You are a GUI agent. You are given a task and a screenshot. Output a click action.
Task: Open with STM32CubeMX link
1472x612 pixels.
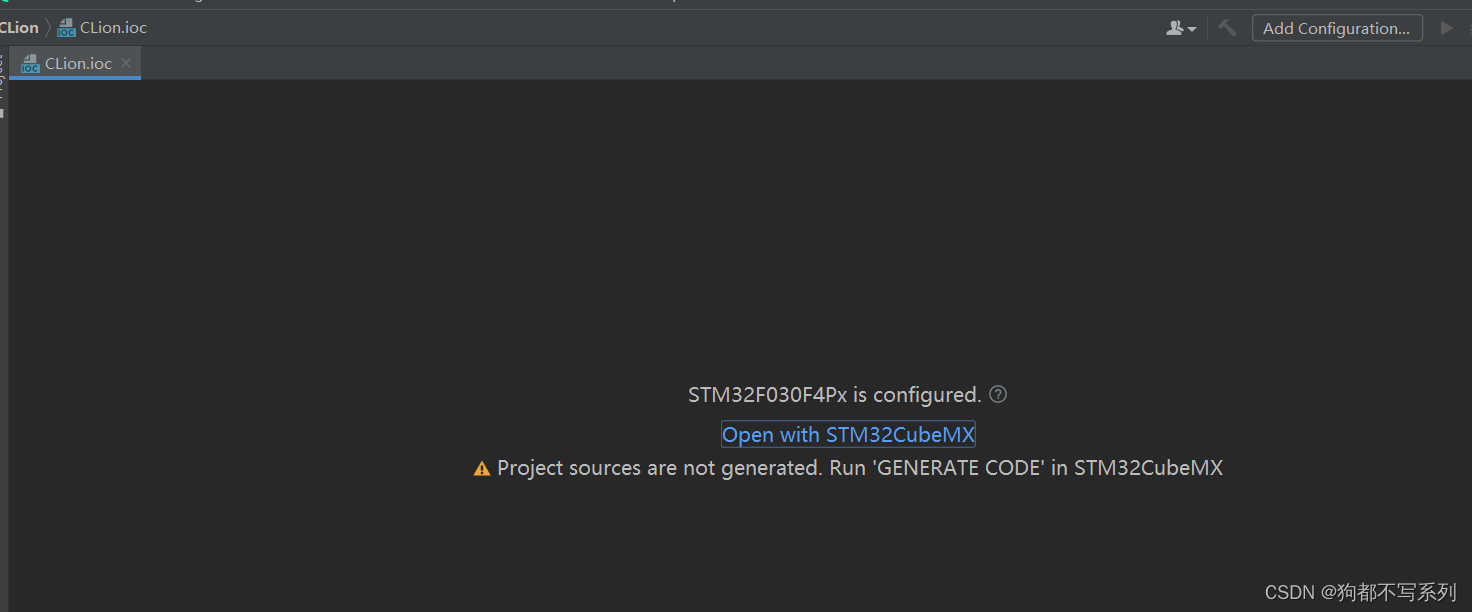pos(848,434)
